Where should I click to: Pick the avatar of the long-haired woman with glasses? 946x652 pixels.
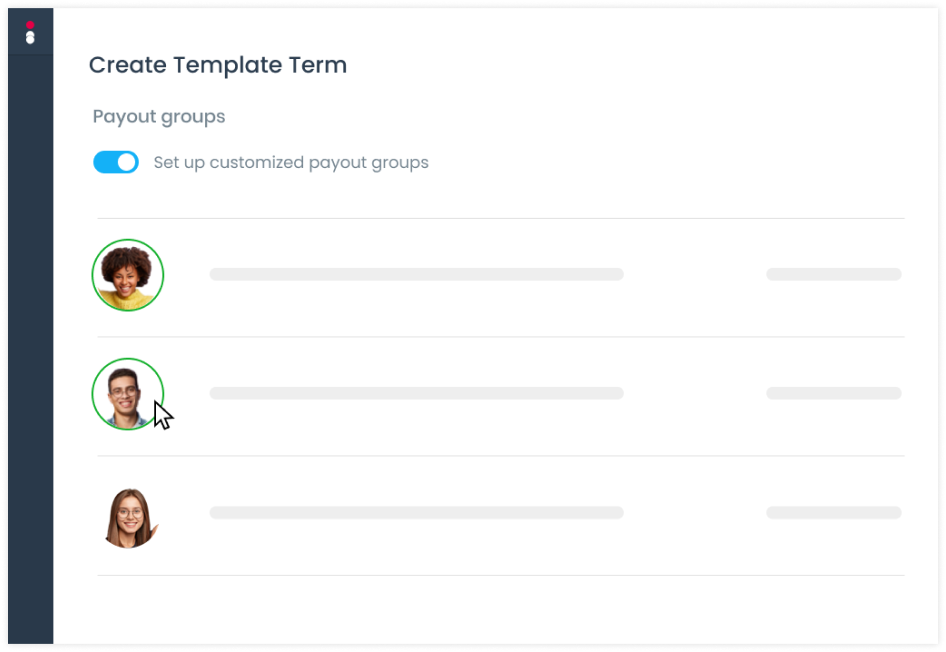pos(130,516)
